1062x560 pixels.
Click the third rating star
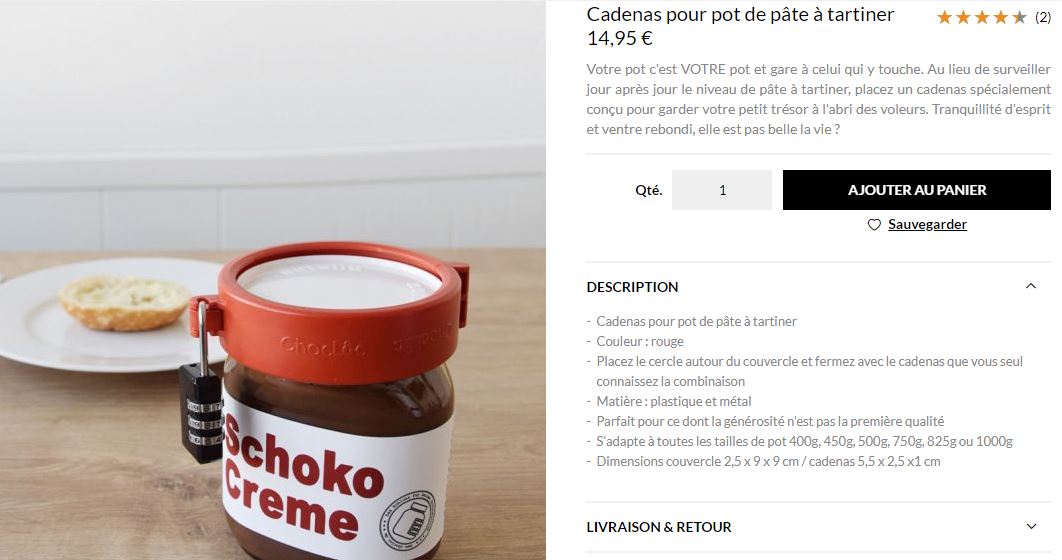(982, 18)
